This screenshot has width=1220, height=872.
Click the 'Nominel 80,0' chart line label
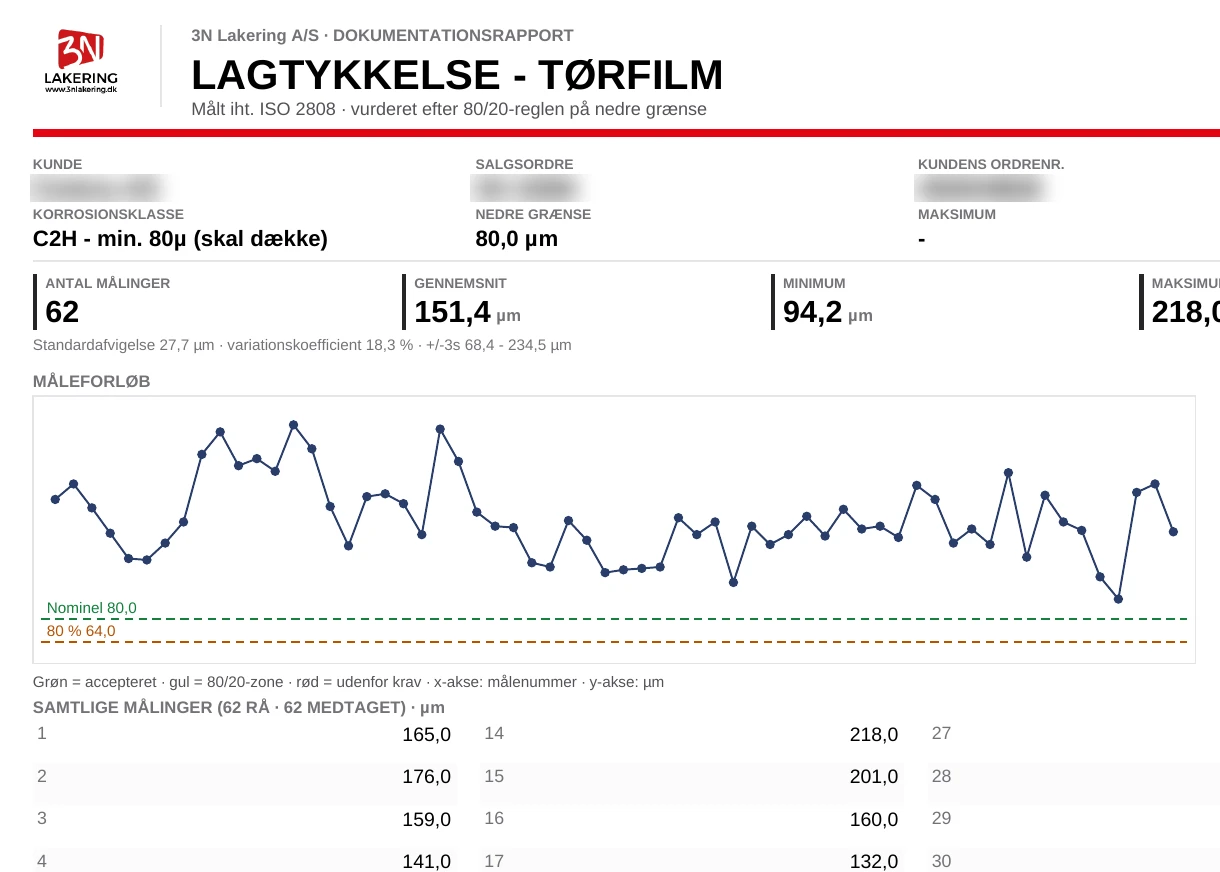coord(92,608)
